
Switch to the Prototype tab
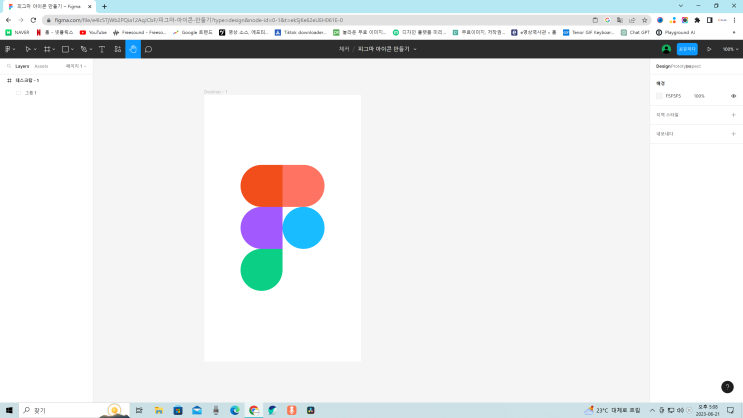pyautogui.click(x=679, y=66)
